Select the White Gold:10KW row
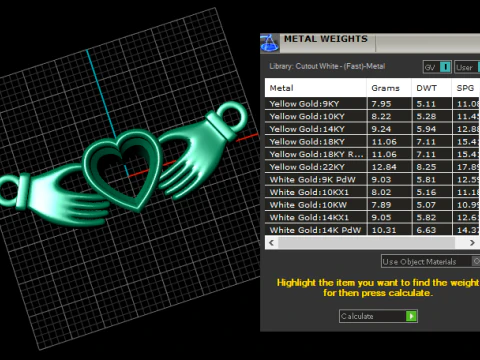 372,205
